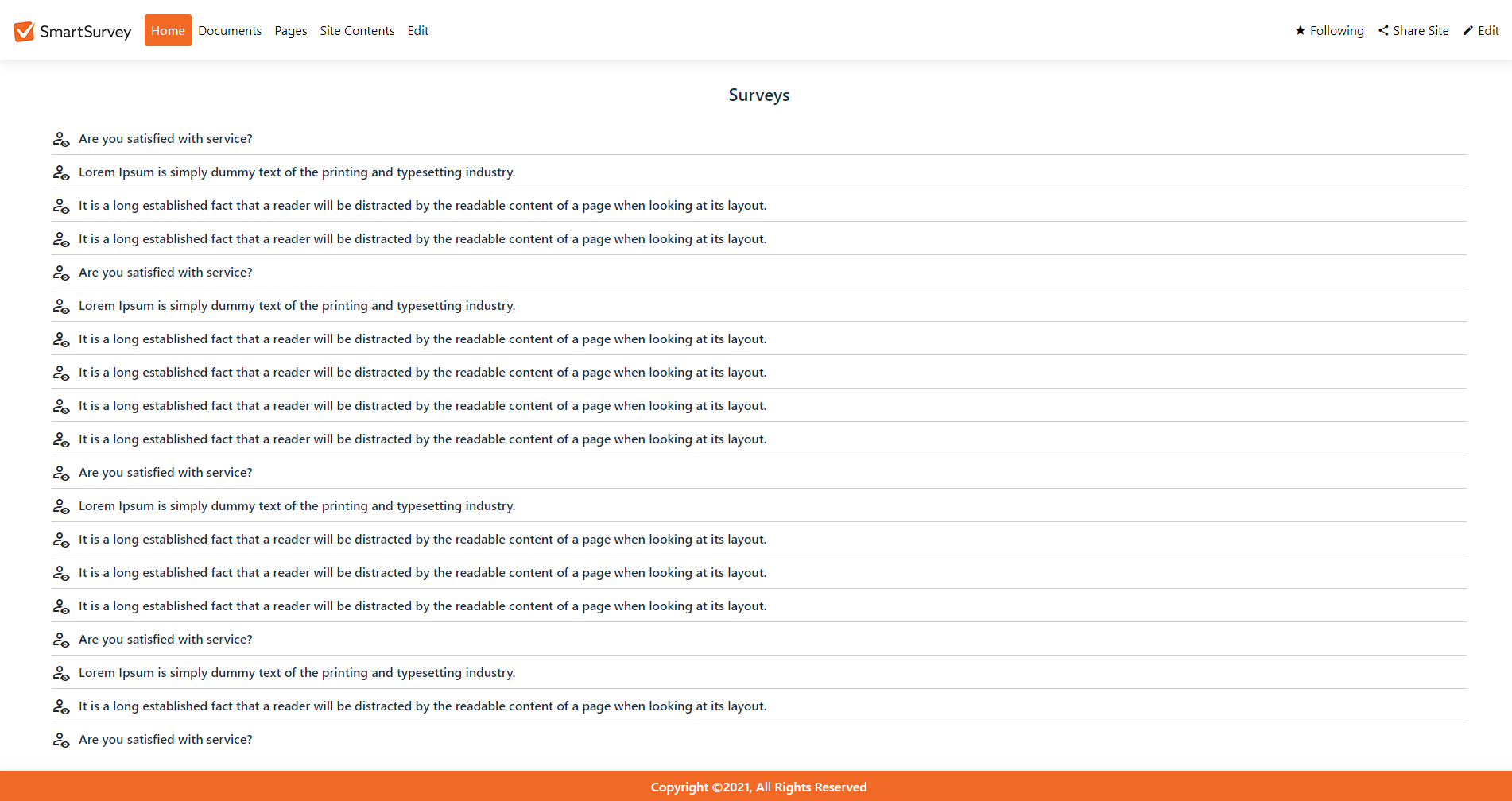Click the SmartSurvey checkmark logo
The width and height of the screenshot is (1512, 801).
point(24,31)
